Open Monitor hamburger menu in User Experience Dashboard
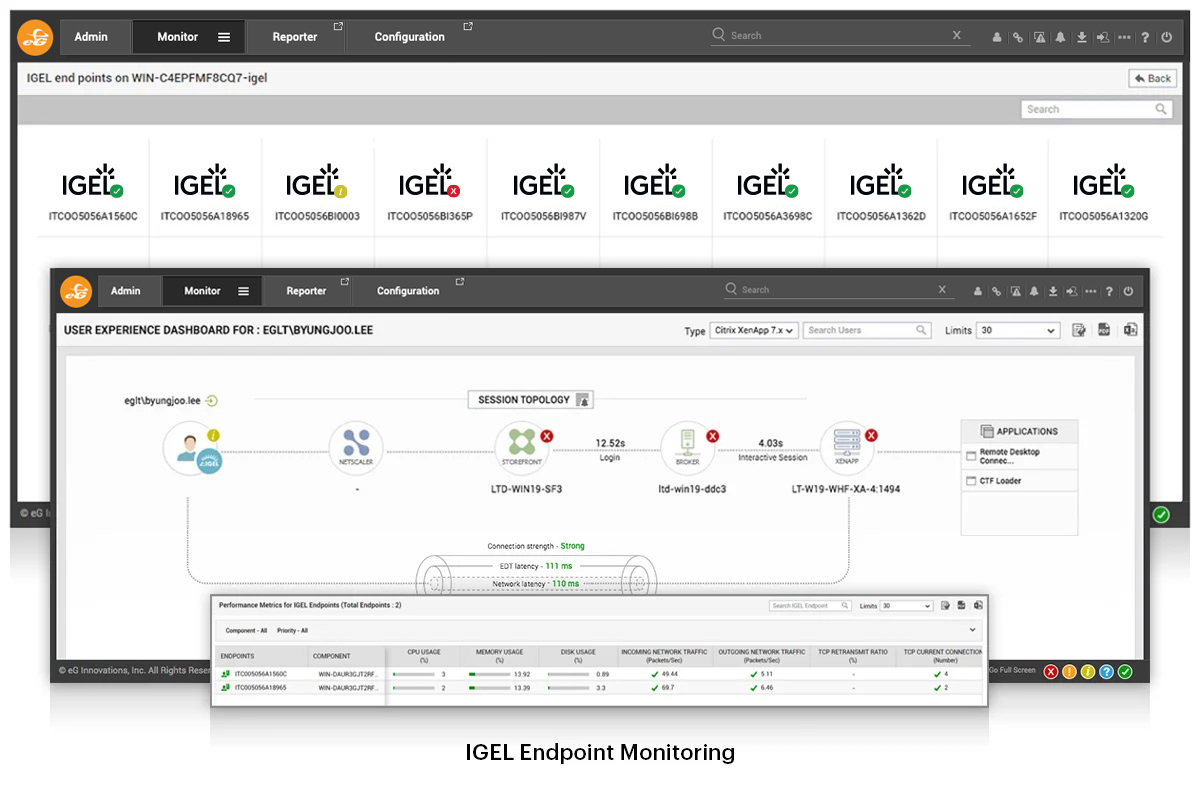The width and height of the screenshot is (1200, 794). click(243, 291)
